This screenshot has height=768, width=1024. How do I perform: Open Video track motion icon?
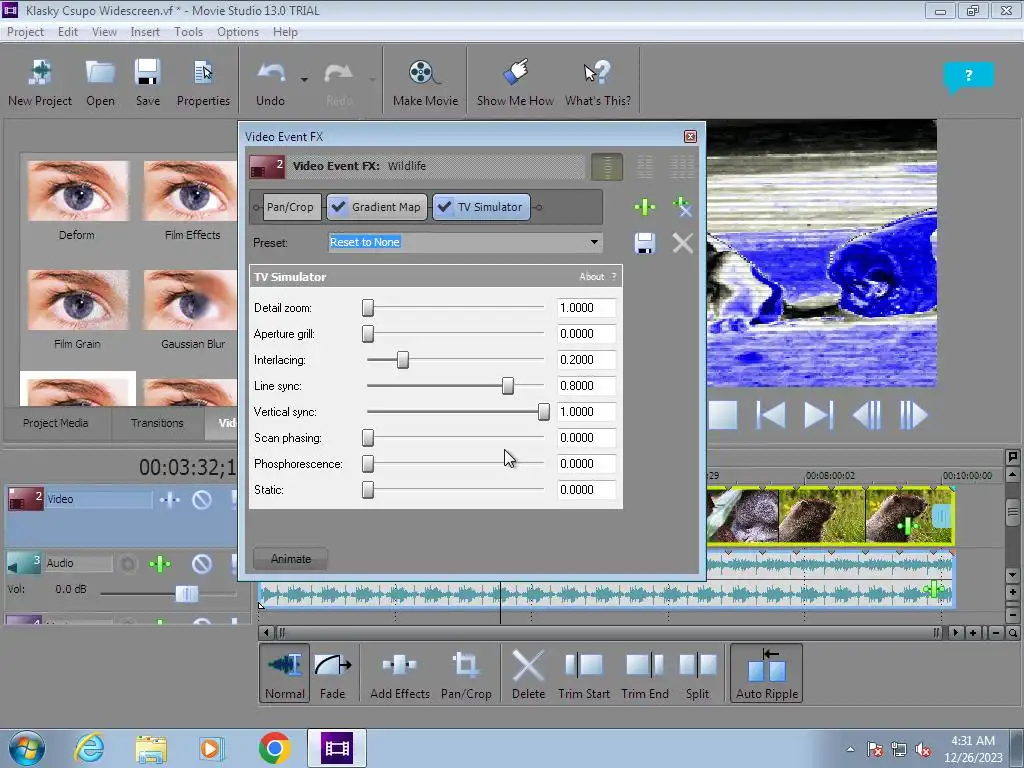(170, 500)
